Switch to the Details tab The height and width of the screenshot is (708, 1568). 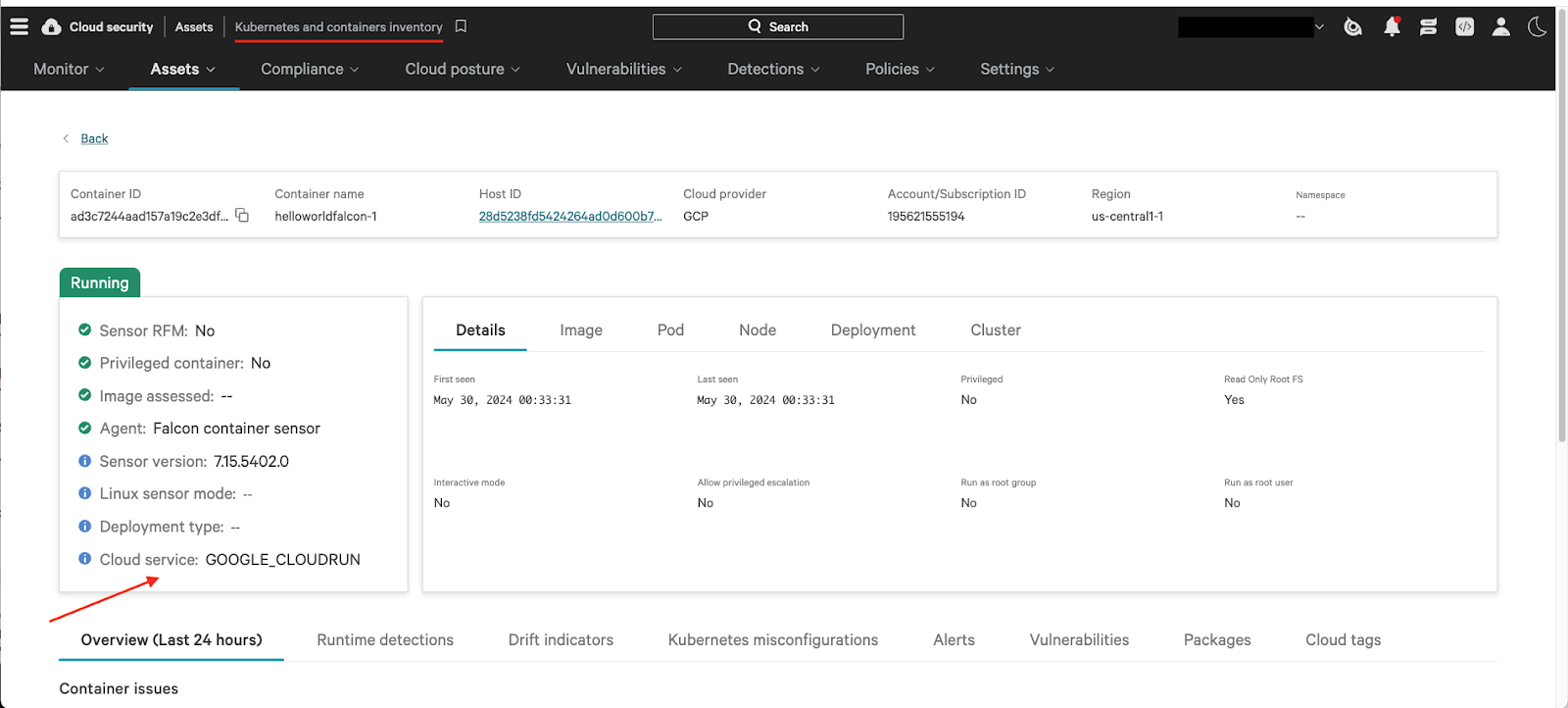480,330
